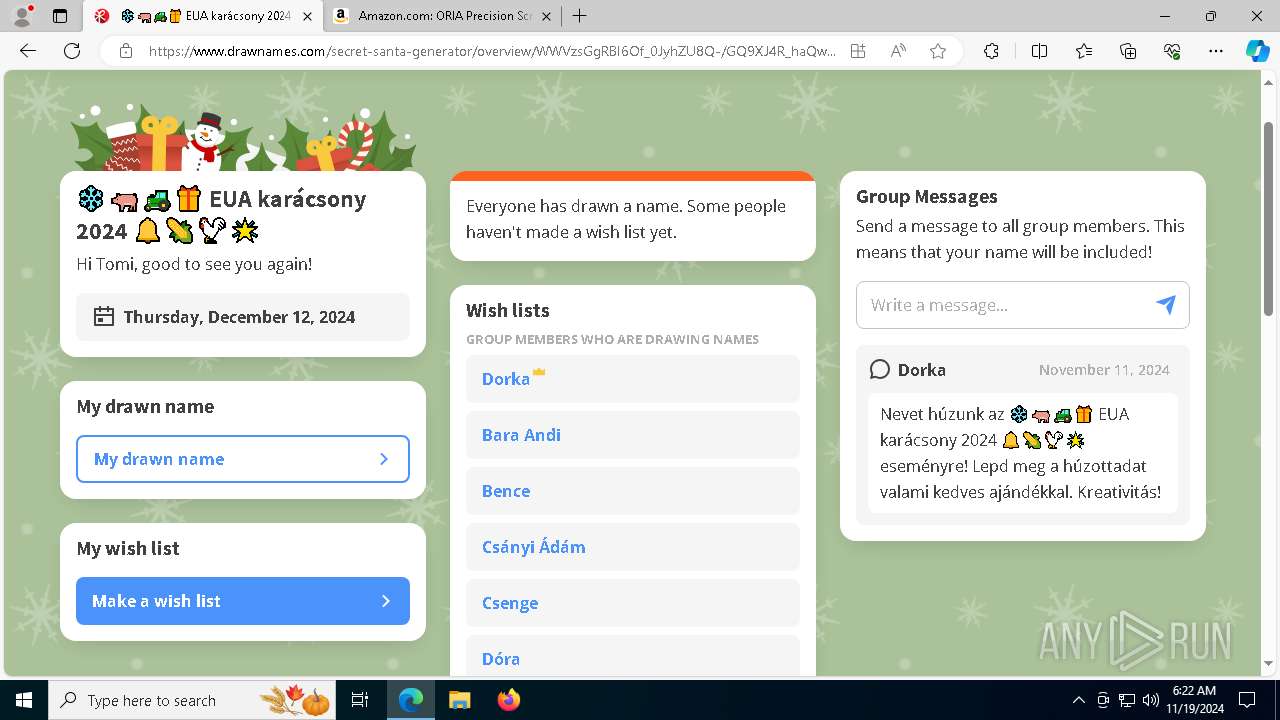Viewport: 1280px width, 720px height.
Task: Open Collections panel
Action: [x=1128, y=51]
